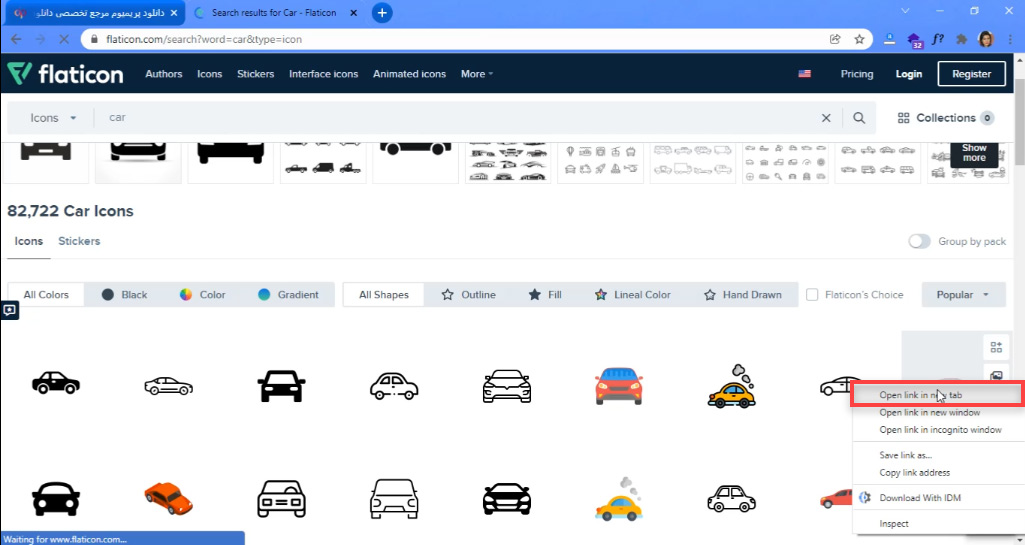This screenshot has width=1025, height=545.
Task: Open the Stickers nav link
Action: point(256,74)
